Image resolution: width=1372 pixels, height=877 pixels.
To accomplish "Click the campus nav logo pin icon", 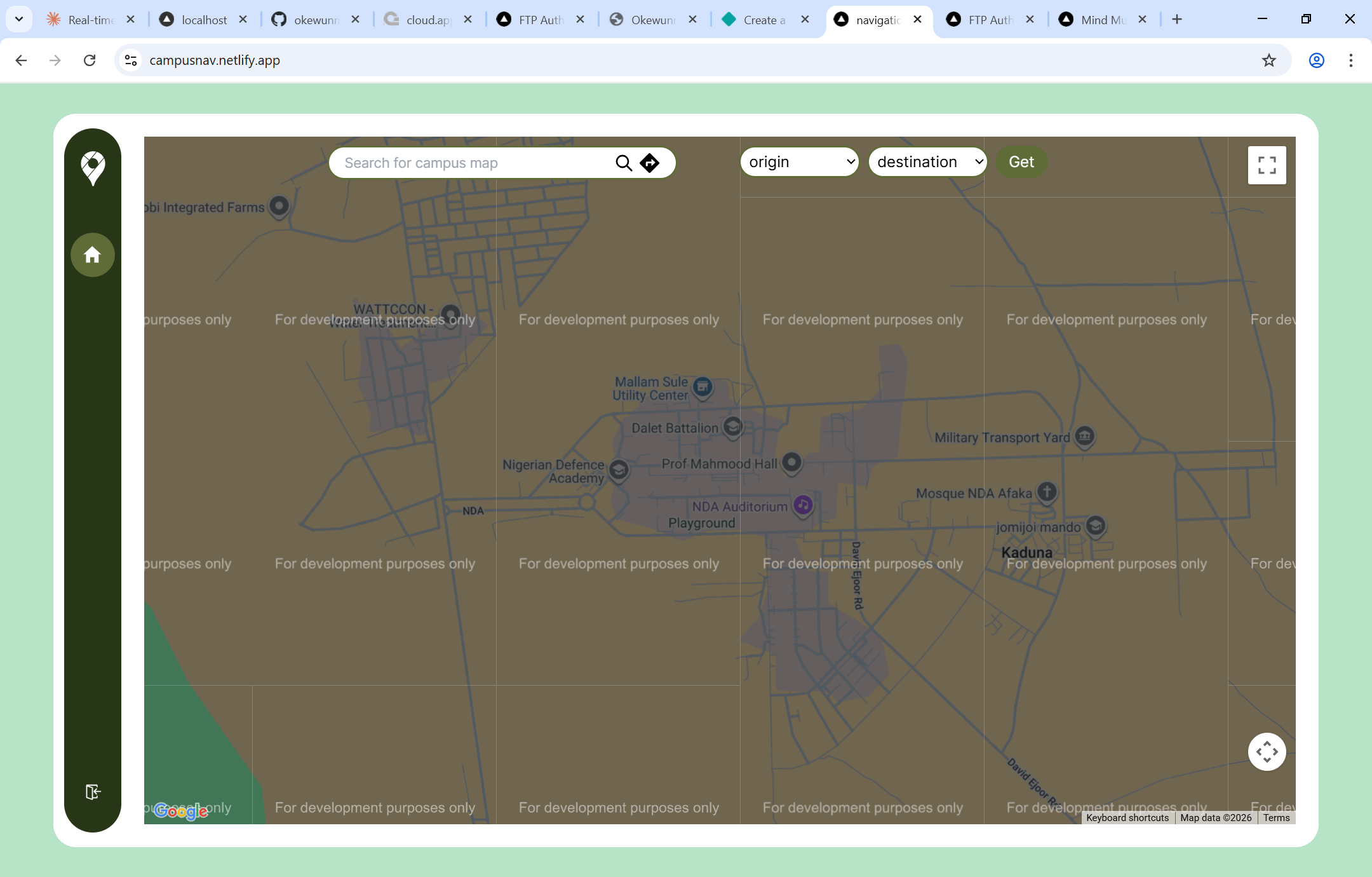I will click(93, 167).
